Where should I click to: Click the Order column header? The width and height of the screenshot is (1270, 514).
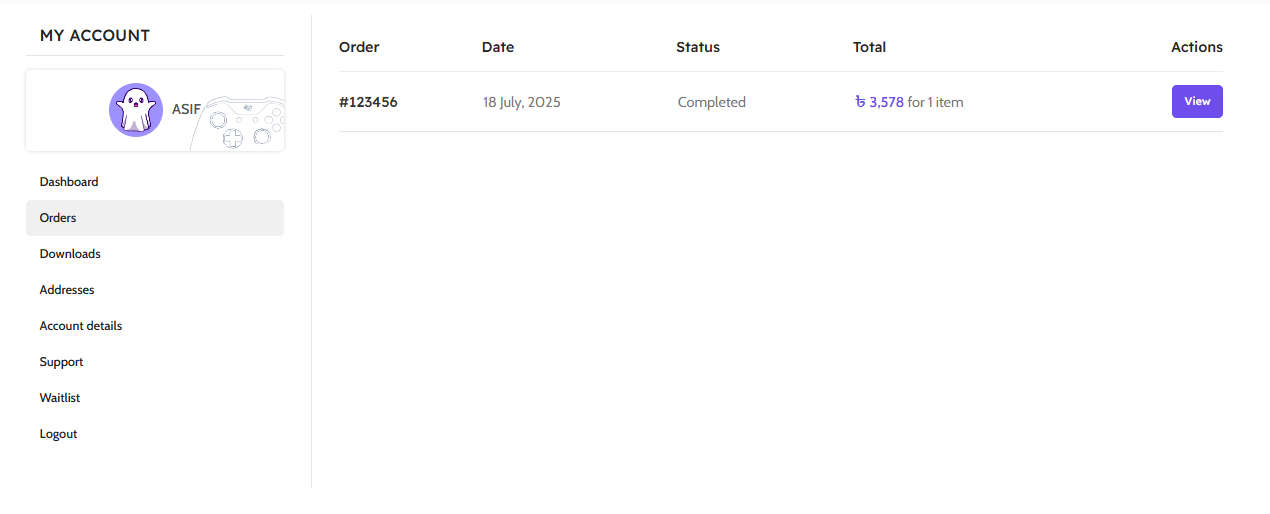pos(359,47)
